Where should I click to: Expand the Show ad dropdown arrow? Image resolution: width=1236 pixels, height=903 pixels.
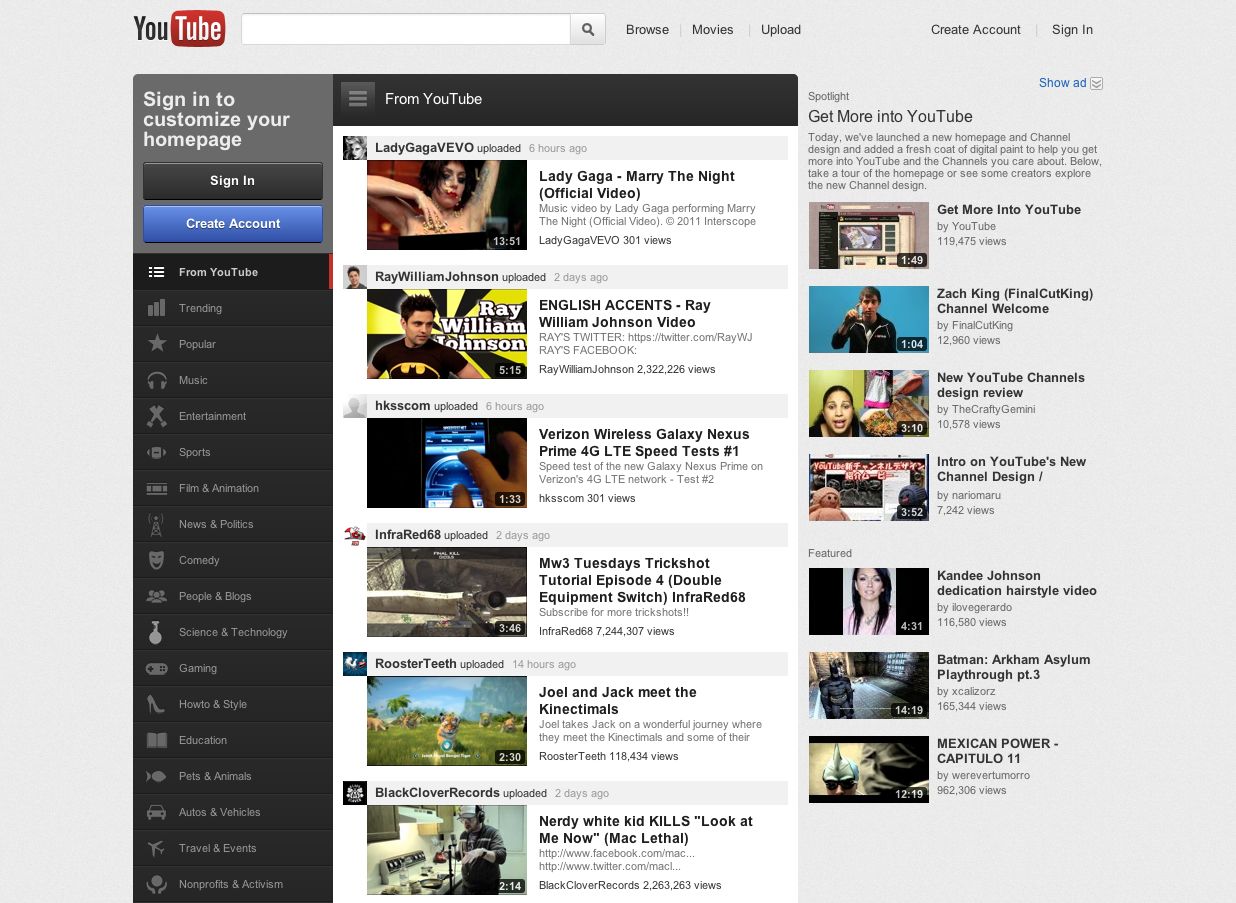(x=1096, y=83)
